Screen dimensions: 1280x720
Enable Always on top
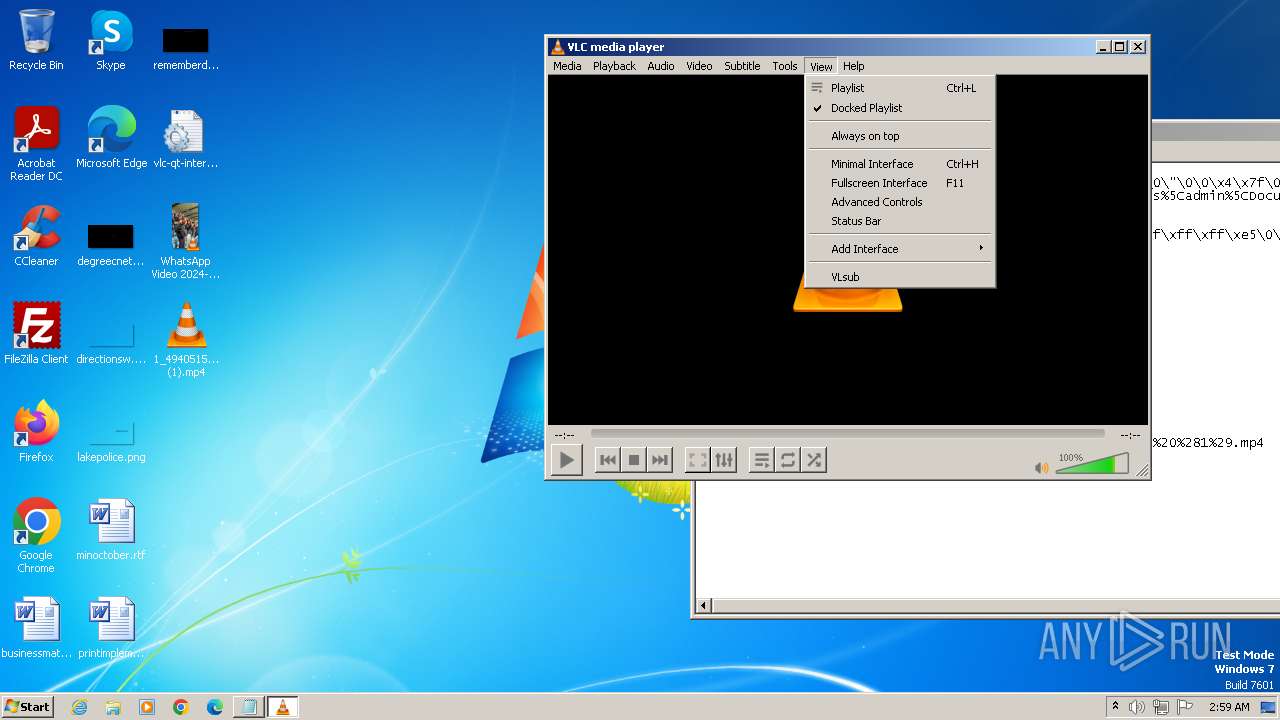click(x=900, y=136)
